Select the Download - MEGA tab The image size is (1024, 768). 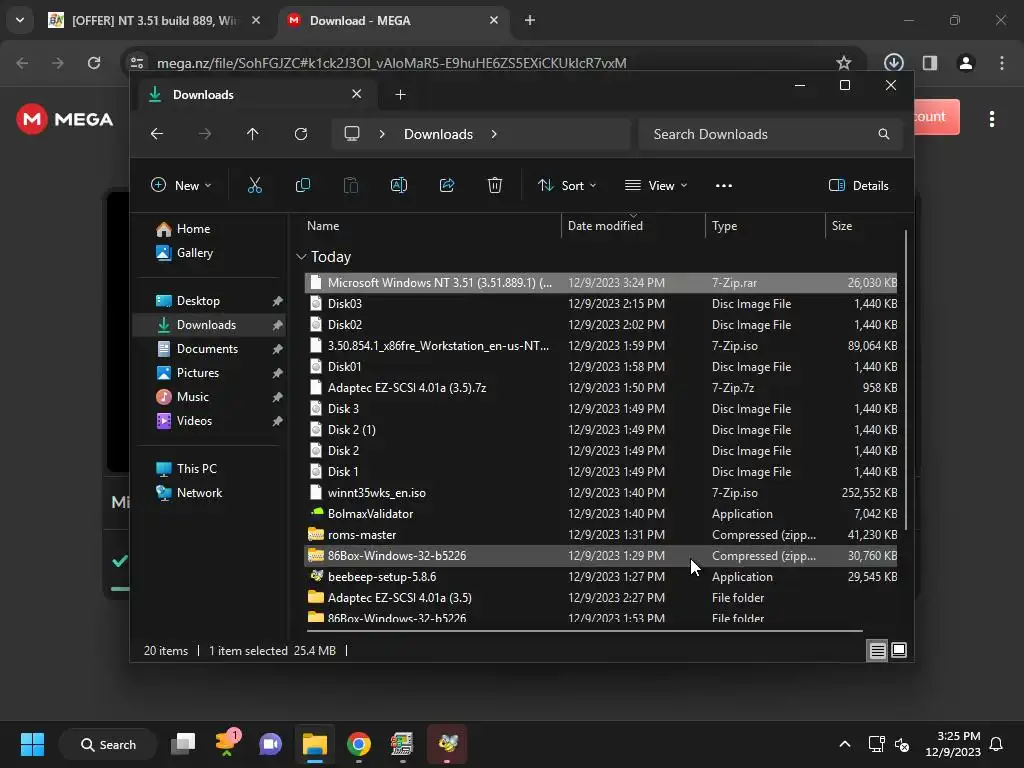392,20
